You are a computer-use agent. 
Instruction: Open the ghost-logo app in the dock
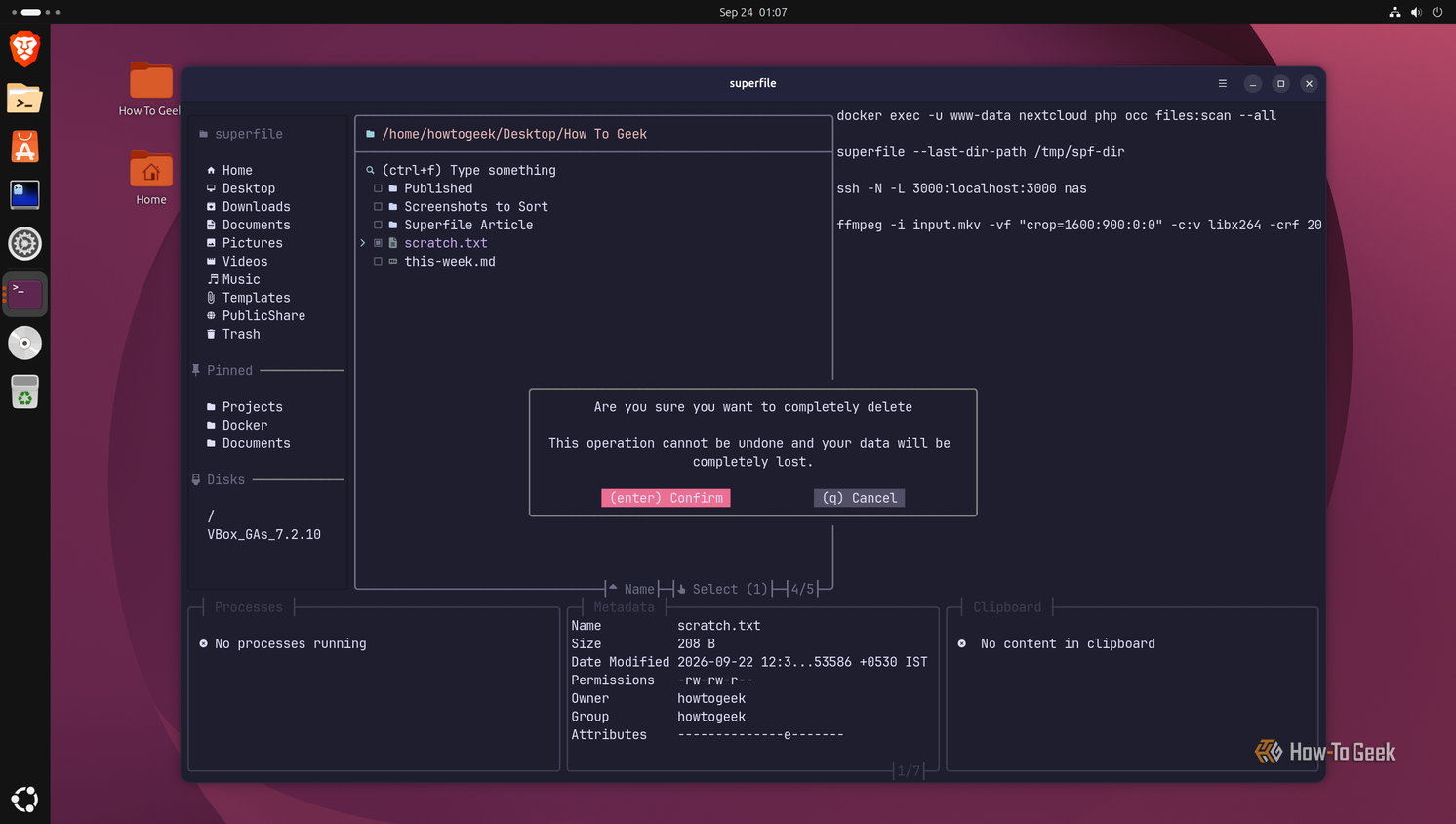coord(24,195)
